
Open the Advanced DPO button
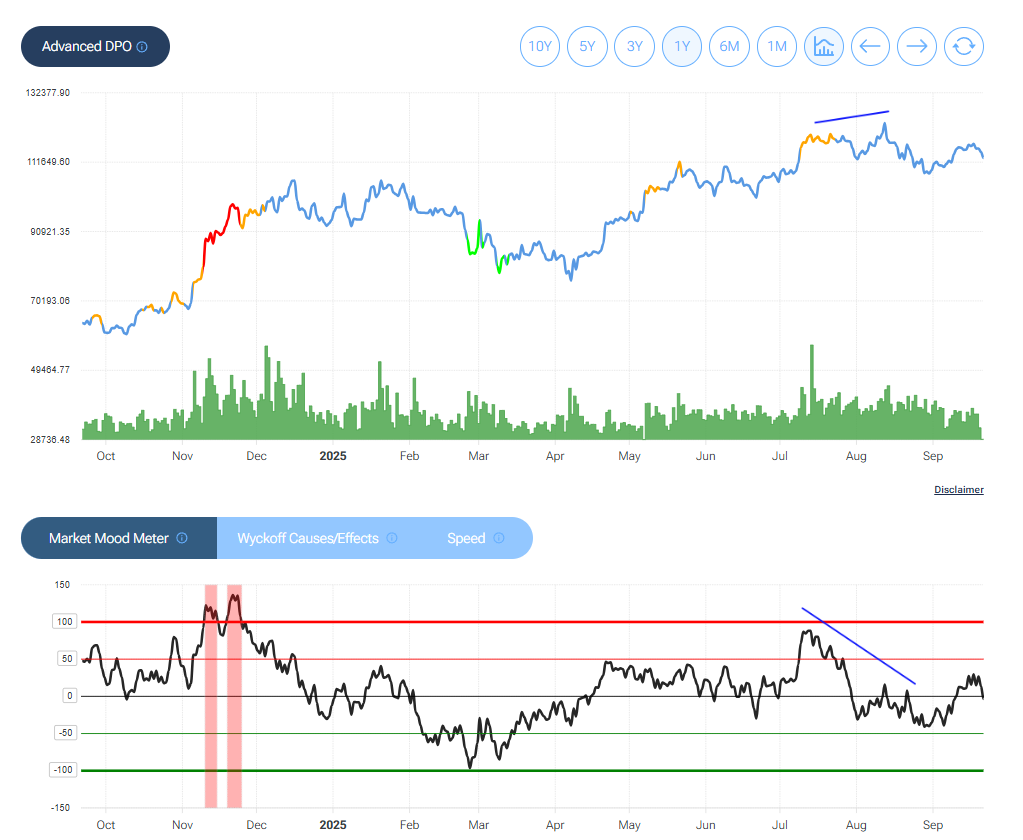tap(95, 46)
